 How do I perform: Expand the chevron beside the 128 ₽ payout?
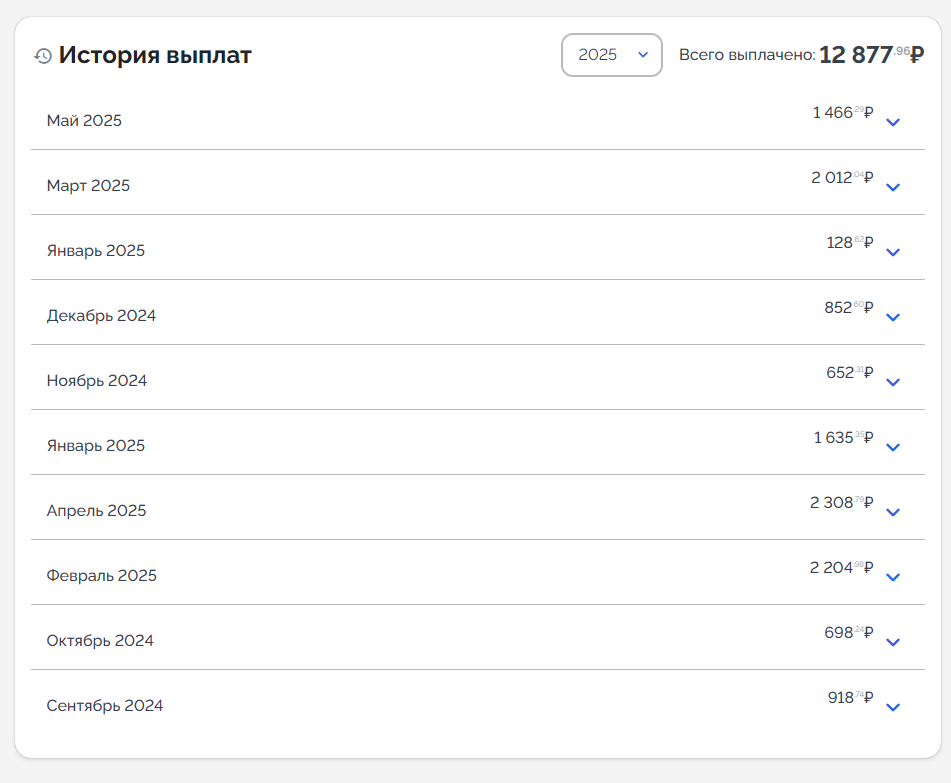pos(893,252)
